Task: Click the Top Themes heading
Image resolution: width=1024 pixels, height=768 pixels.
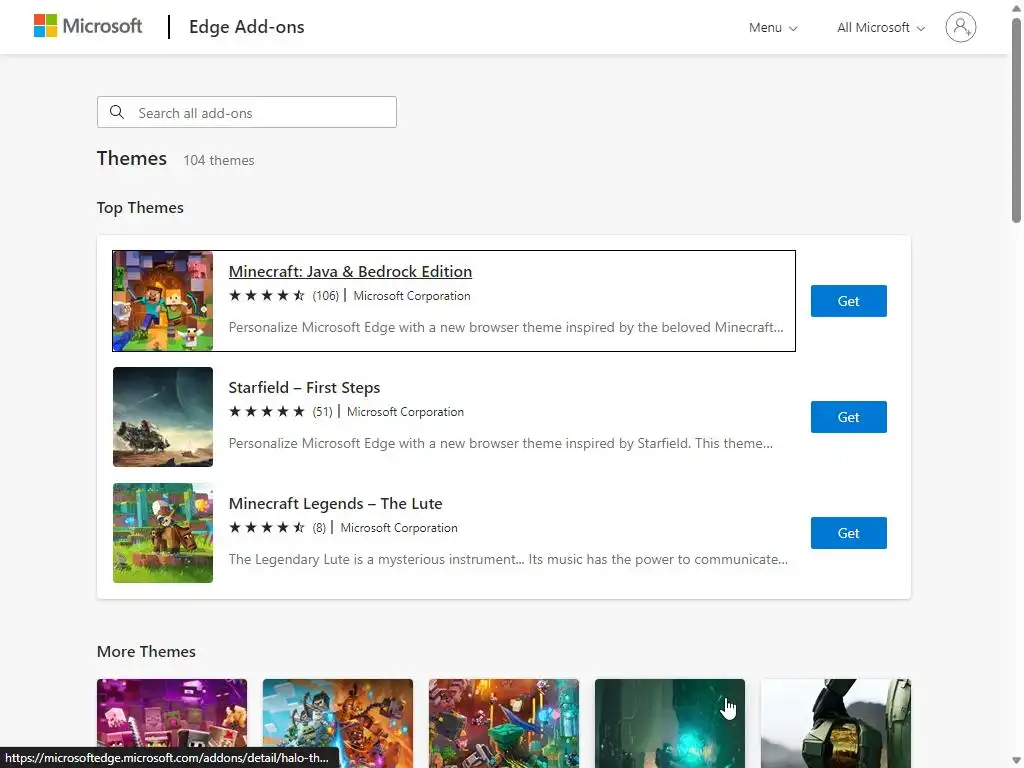Action: (x=140, y=208)
